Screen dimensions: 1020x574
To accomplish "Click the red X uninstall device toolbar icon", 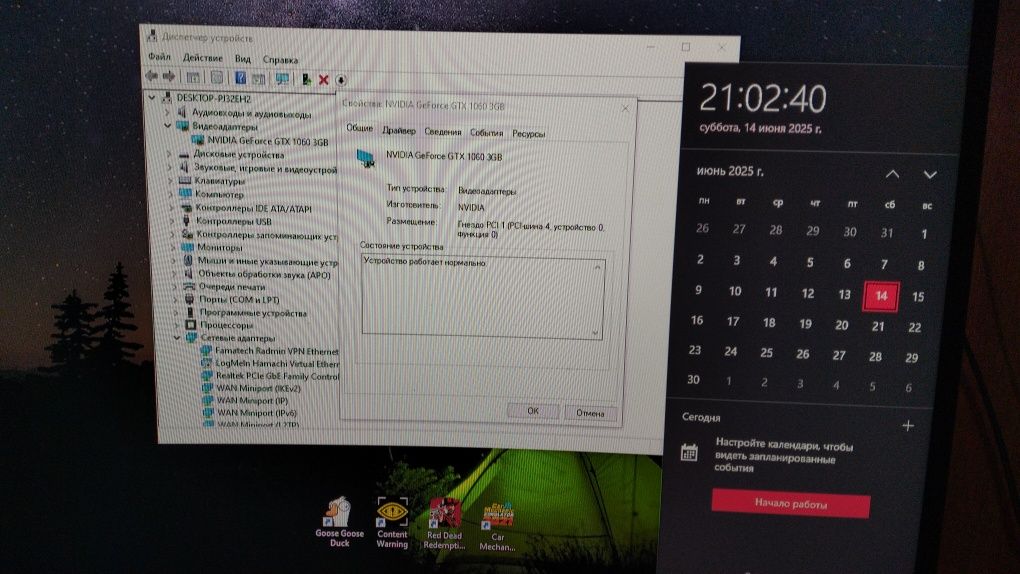I will coord(323,80).
